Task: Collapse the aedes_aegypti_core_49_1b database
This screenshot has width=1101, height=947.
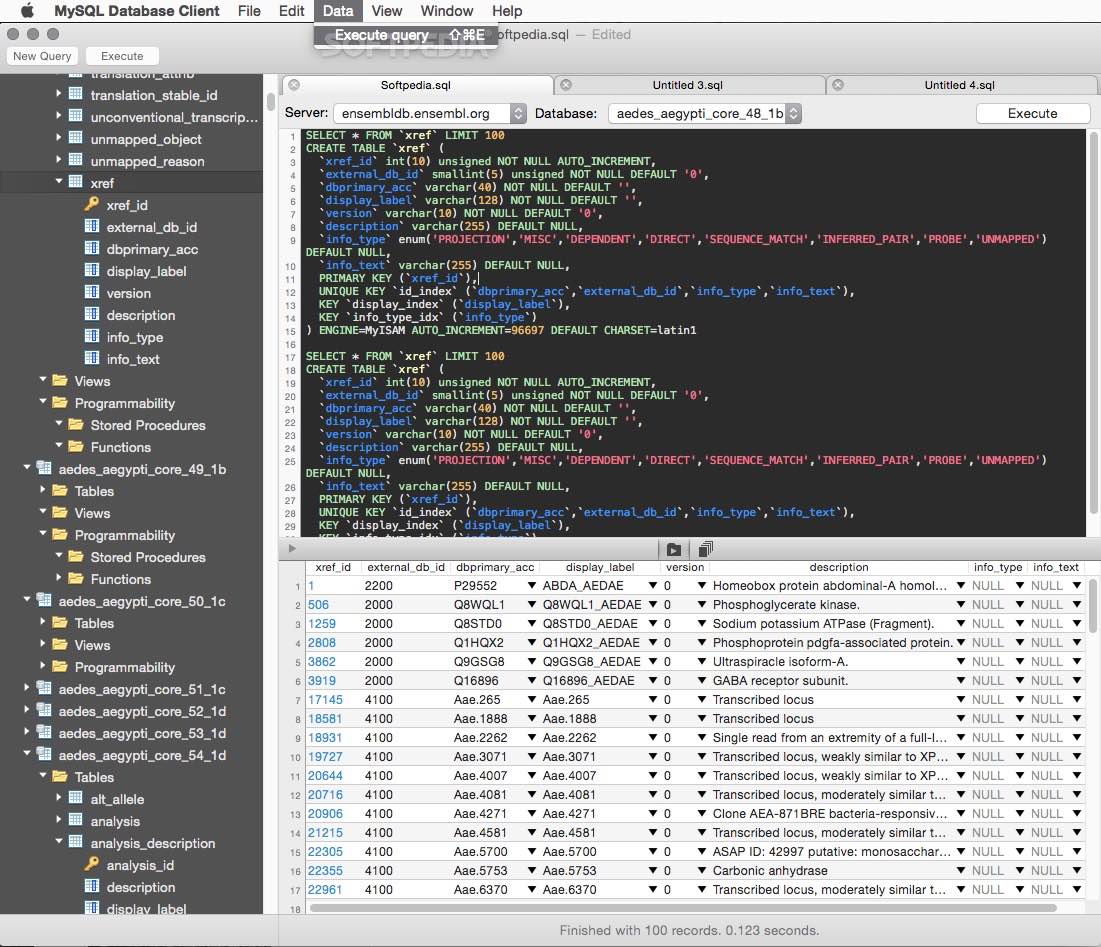Action: point(27,467)
